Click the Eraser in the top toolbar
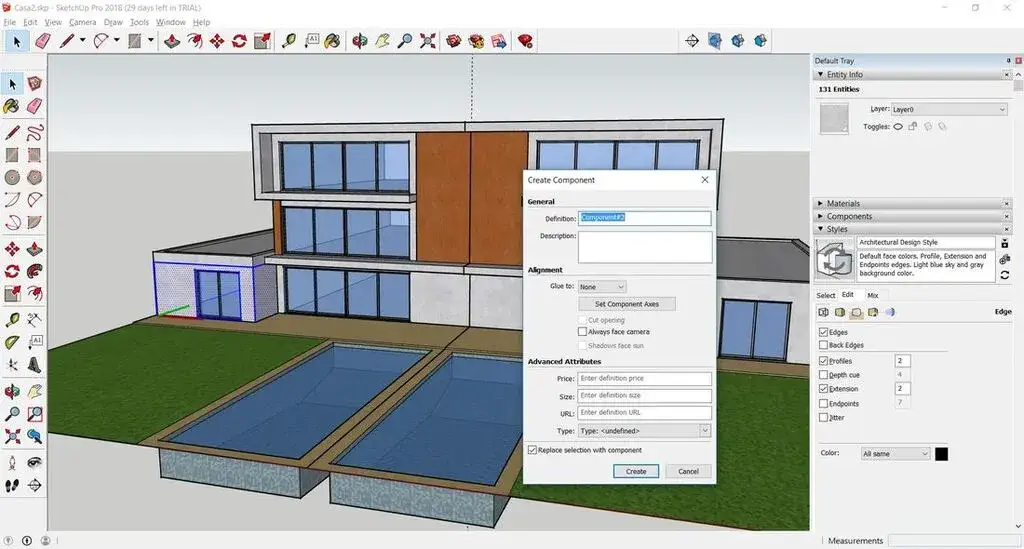 [x=42, y=41]
